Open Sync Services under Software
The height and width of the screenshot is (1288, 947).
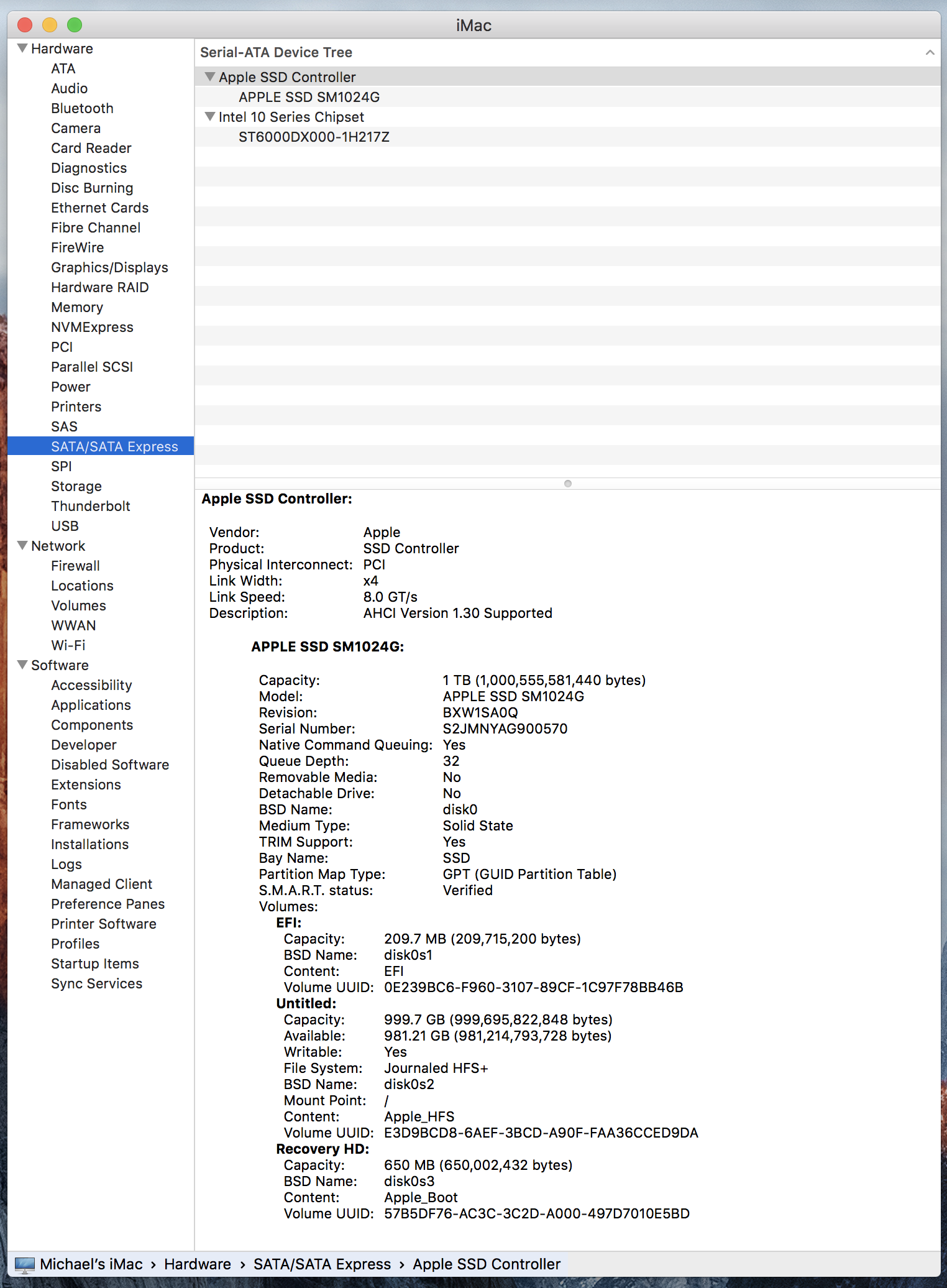point(97,983)
